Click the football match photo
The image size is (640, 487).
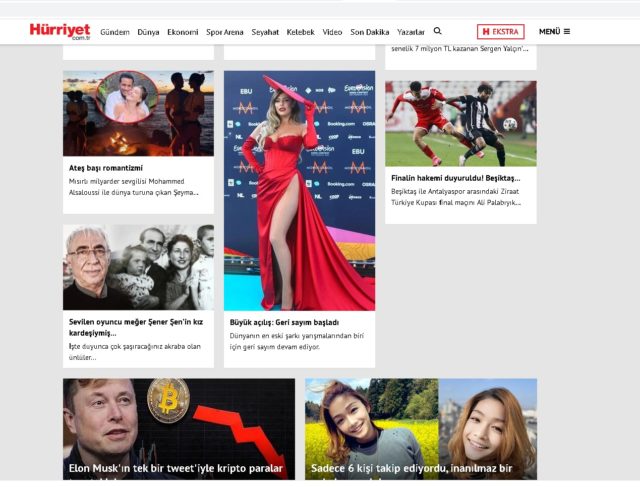tap(460, 123)
